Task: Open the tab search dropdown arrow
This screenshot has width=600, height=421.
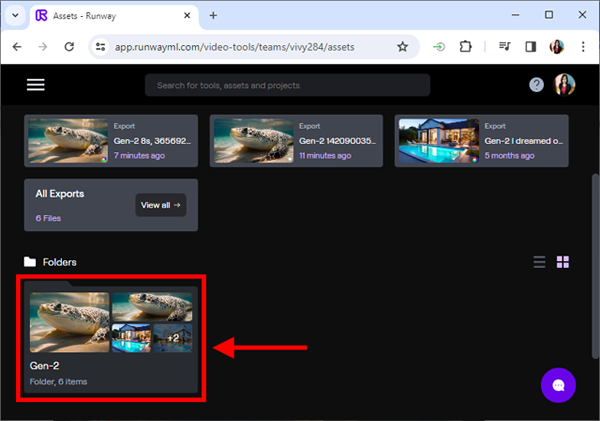Action: click(15, 15)
